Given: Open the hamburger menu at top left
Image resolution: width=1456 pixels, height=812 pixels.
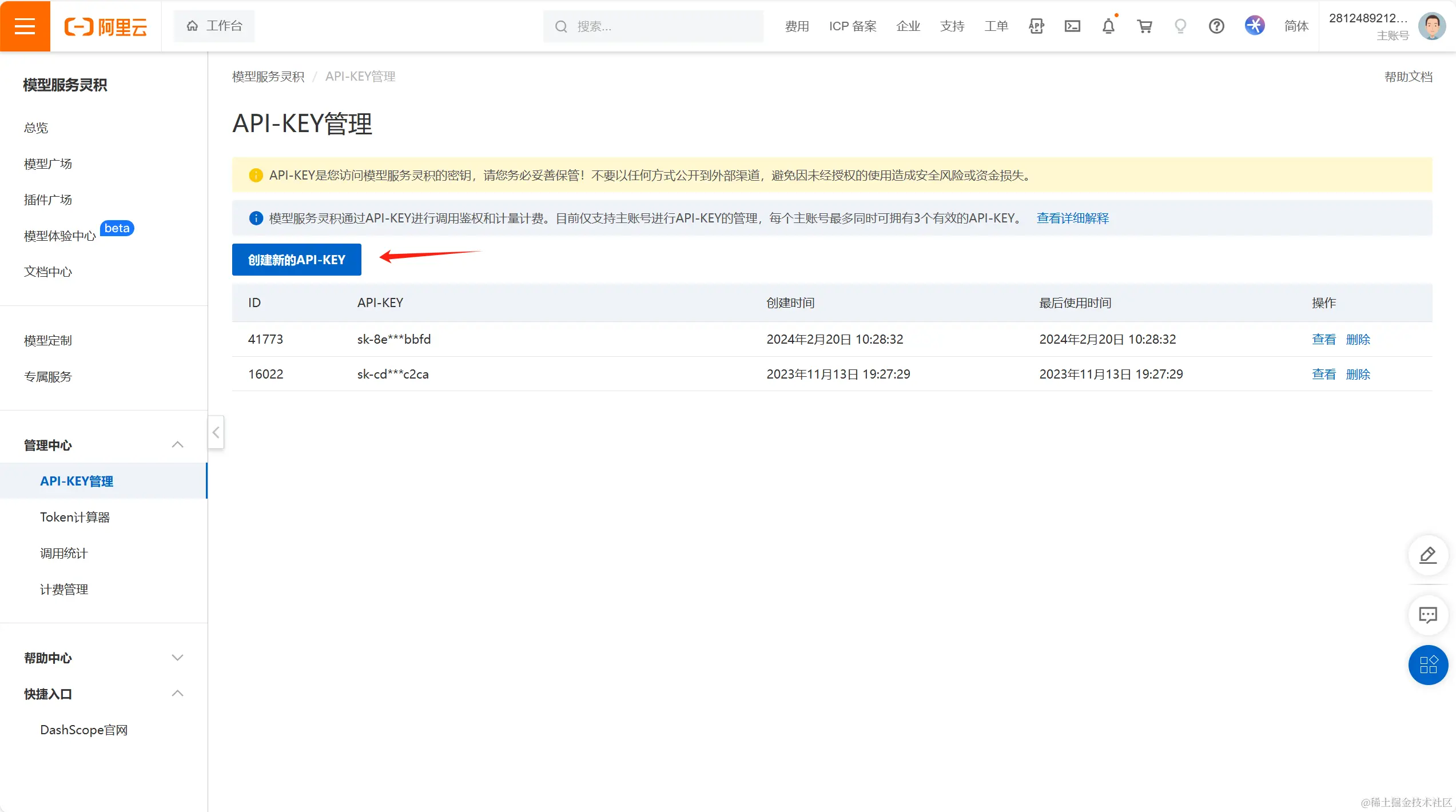Looking at the screenshot, I should pos(25,26).
